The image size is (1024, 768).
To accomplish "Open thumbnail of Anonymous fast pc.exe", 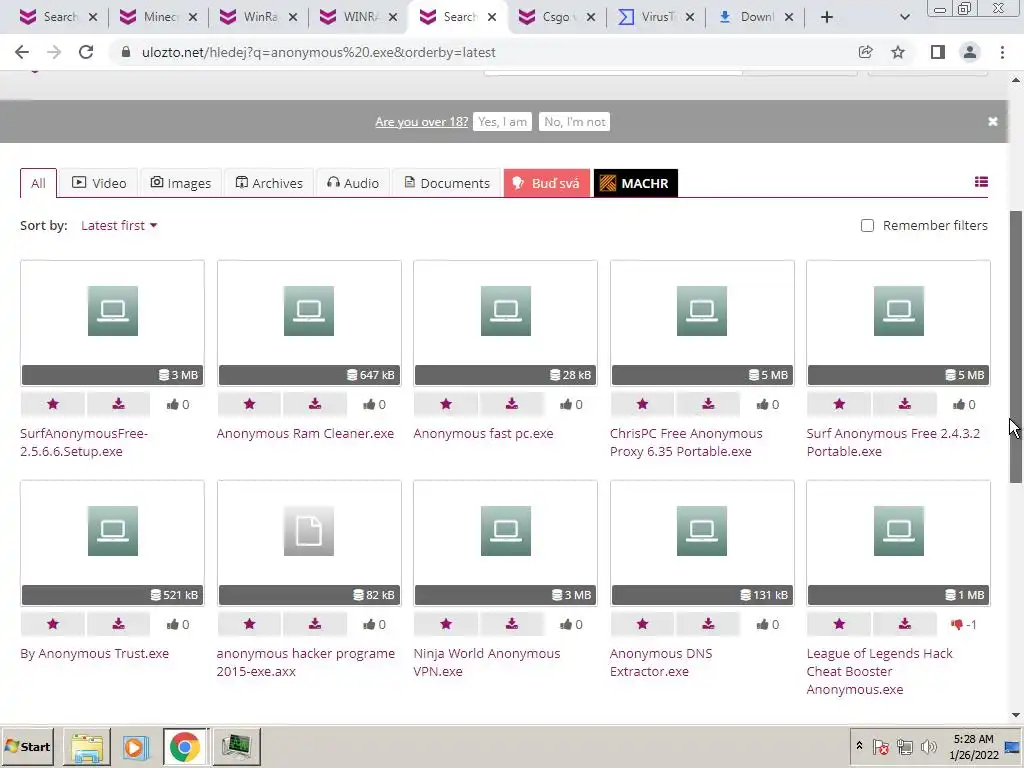I will (x=505, y=323).
